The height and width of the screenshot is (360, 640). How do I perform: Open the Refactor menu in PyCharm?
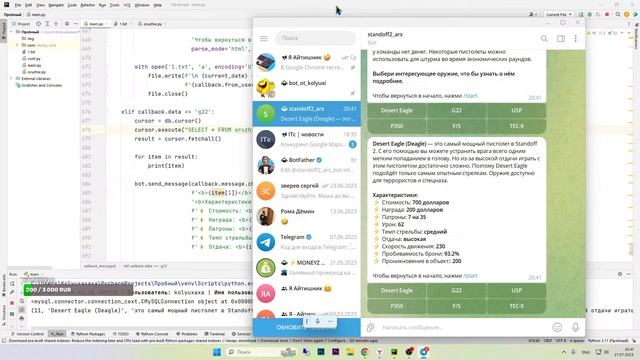click(x=87, y=5)
